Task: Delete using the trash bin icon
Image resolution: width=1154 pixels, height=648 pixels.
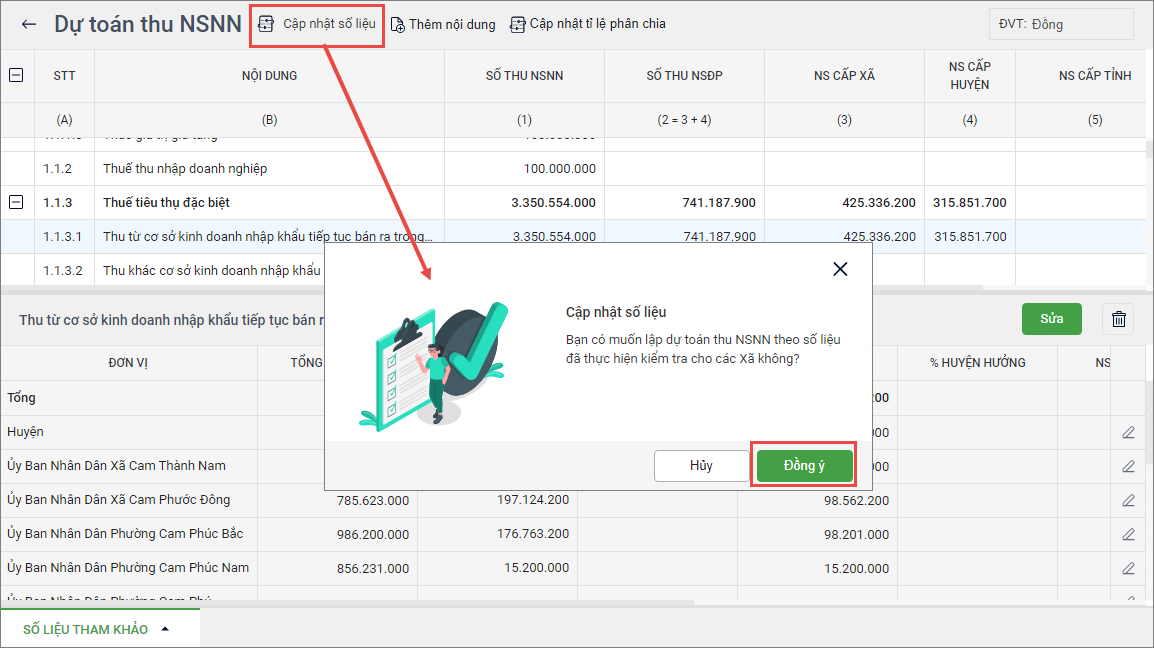Action: (1118, 319)
